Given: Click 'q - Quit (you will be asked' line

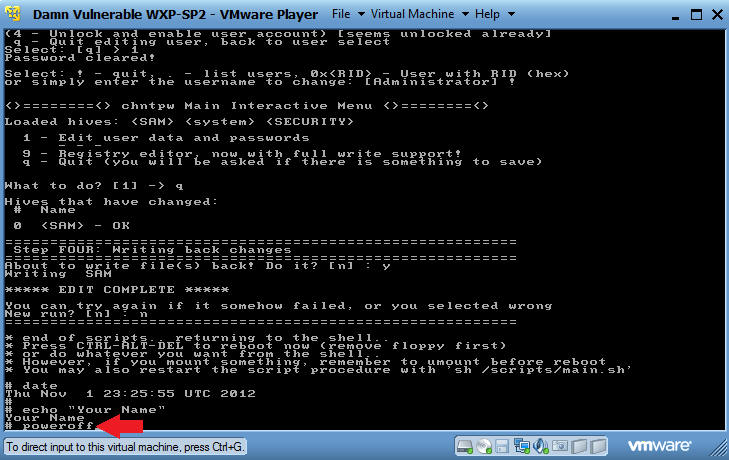Looking at the screenshot, I should [282, 162].
